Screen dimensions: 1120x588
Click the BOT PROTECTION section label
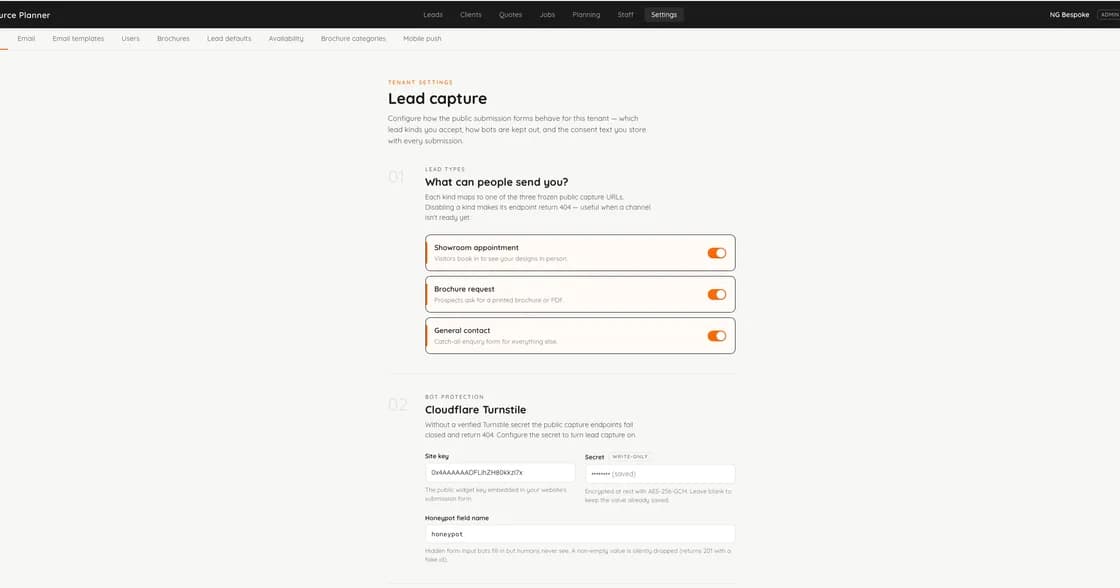454,397
